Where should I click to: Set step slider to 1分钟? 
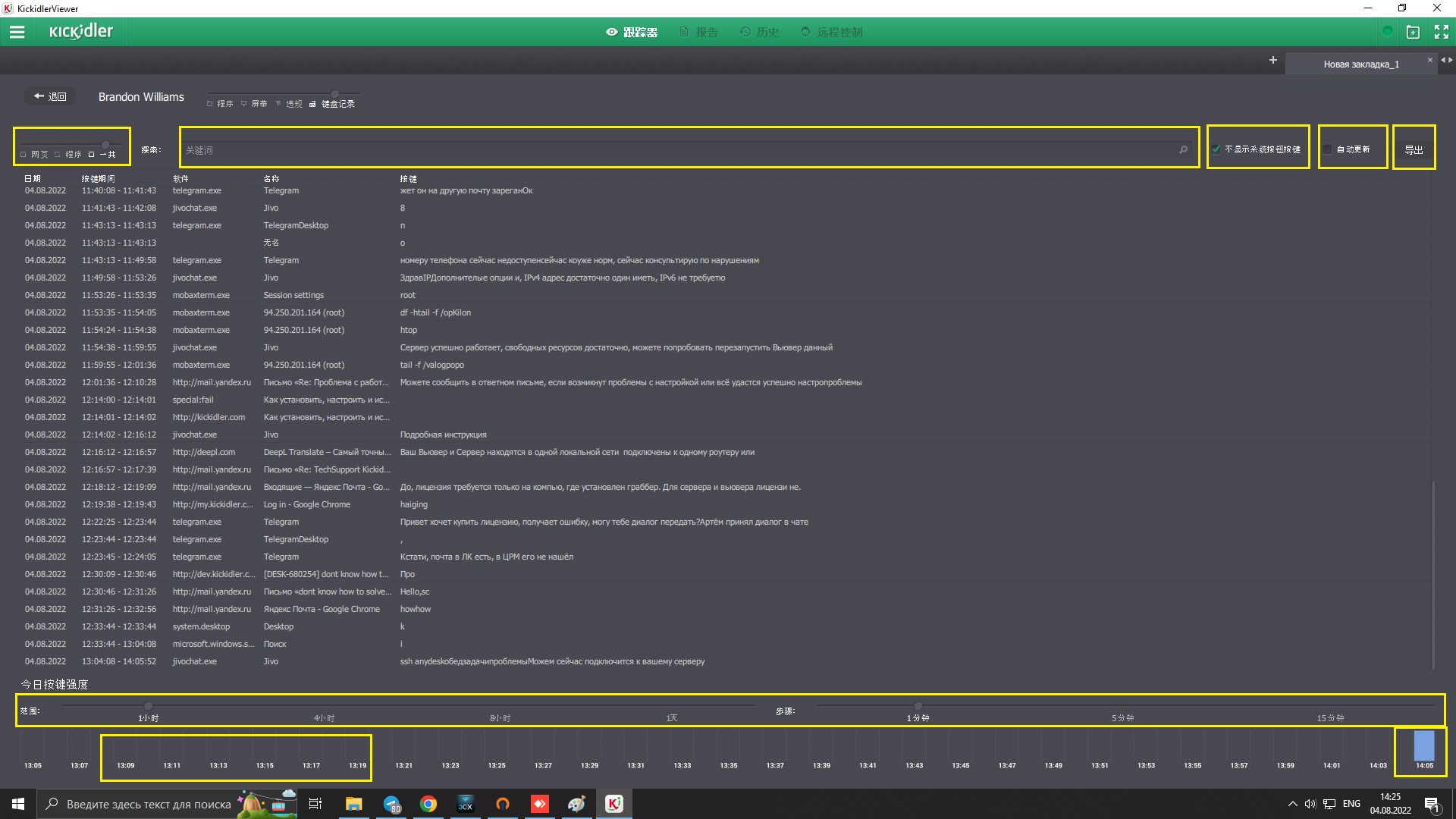point(918,718)
